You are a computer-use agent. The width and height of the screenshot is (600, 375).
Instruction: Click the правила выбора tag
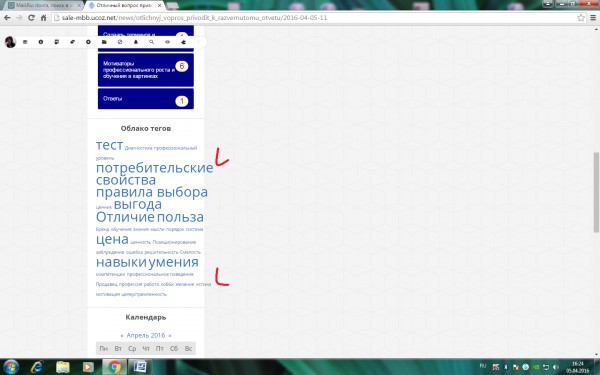[x=152, y=192]
